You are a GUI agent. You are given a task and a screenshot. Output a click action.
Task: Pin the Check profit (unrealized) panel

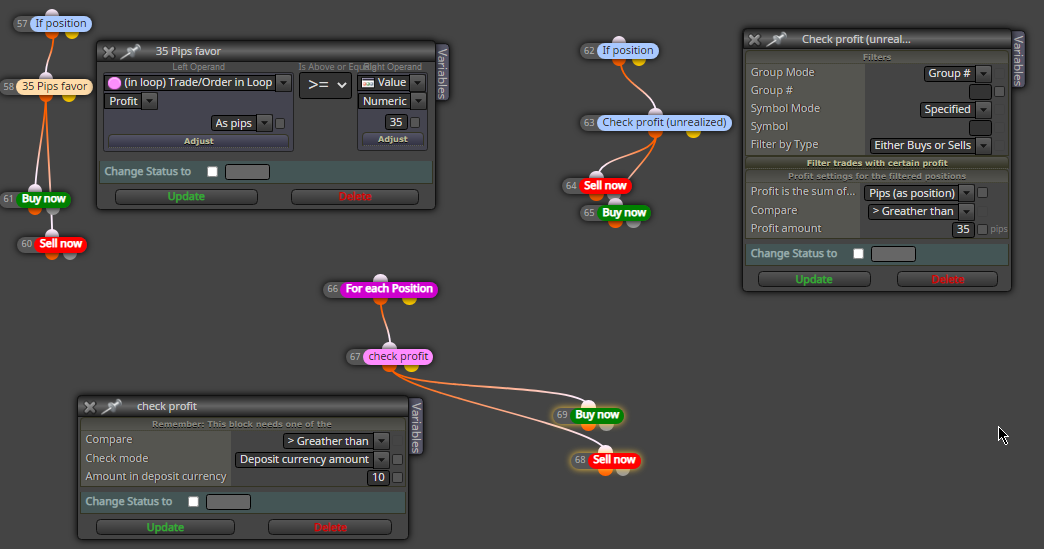776,39
